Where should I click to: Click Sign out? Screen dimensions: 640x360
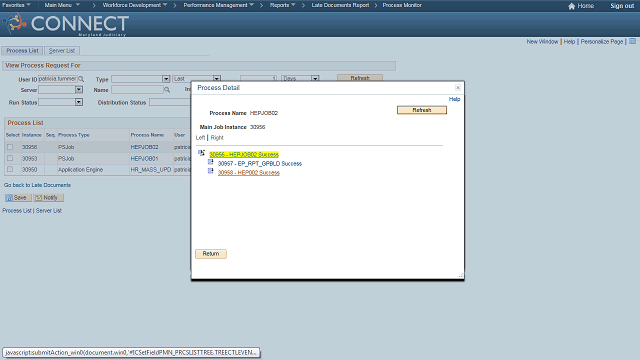coord(622,6)
